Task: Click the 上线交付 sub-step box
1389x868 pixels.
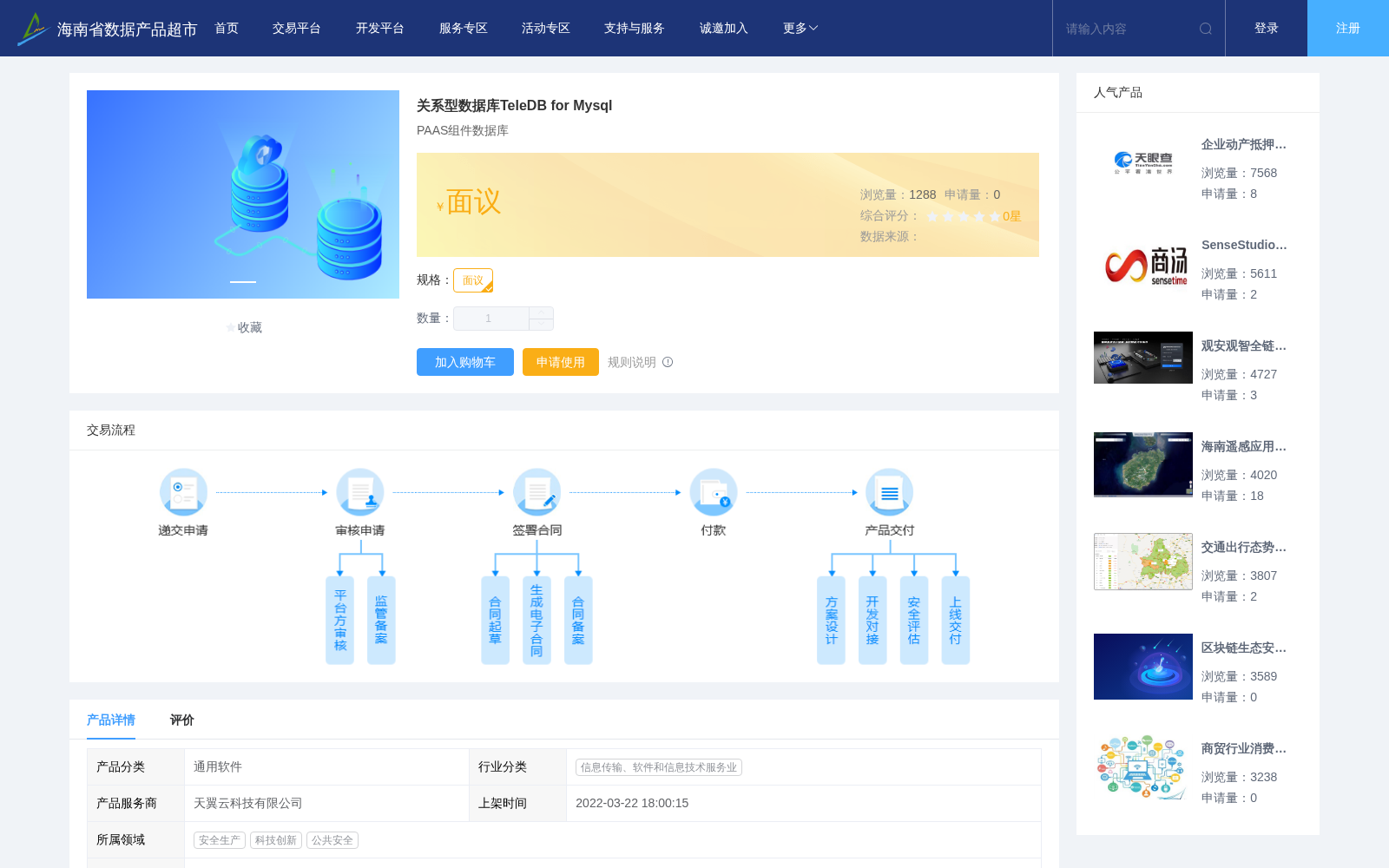Action: click(956, 620)
